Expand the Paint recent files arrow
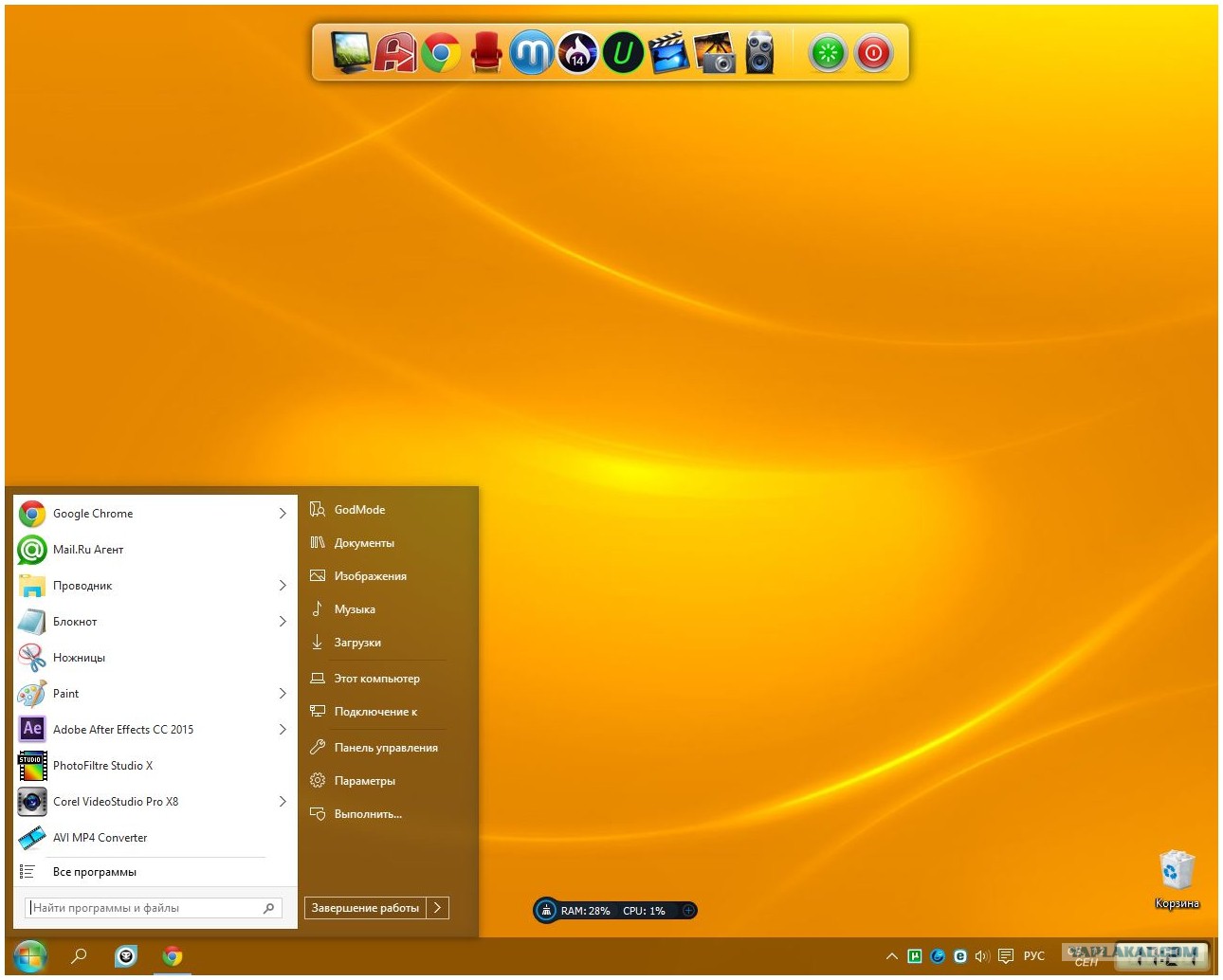The height and width of the screenshot is (980, 1223). pos(282,694)
